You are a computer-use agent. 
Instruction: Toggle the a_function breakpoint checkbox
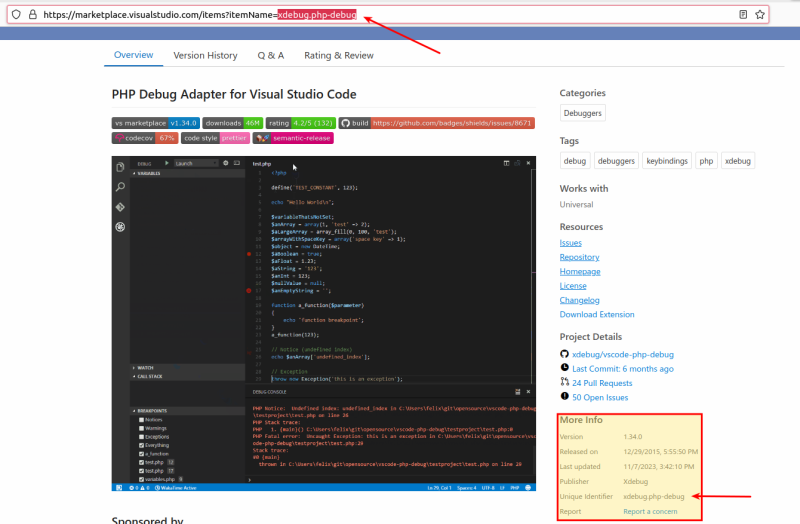141,454
